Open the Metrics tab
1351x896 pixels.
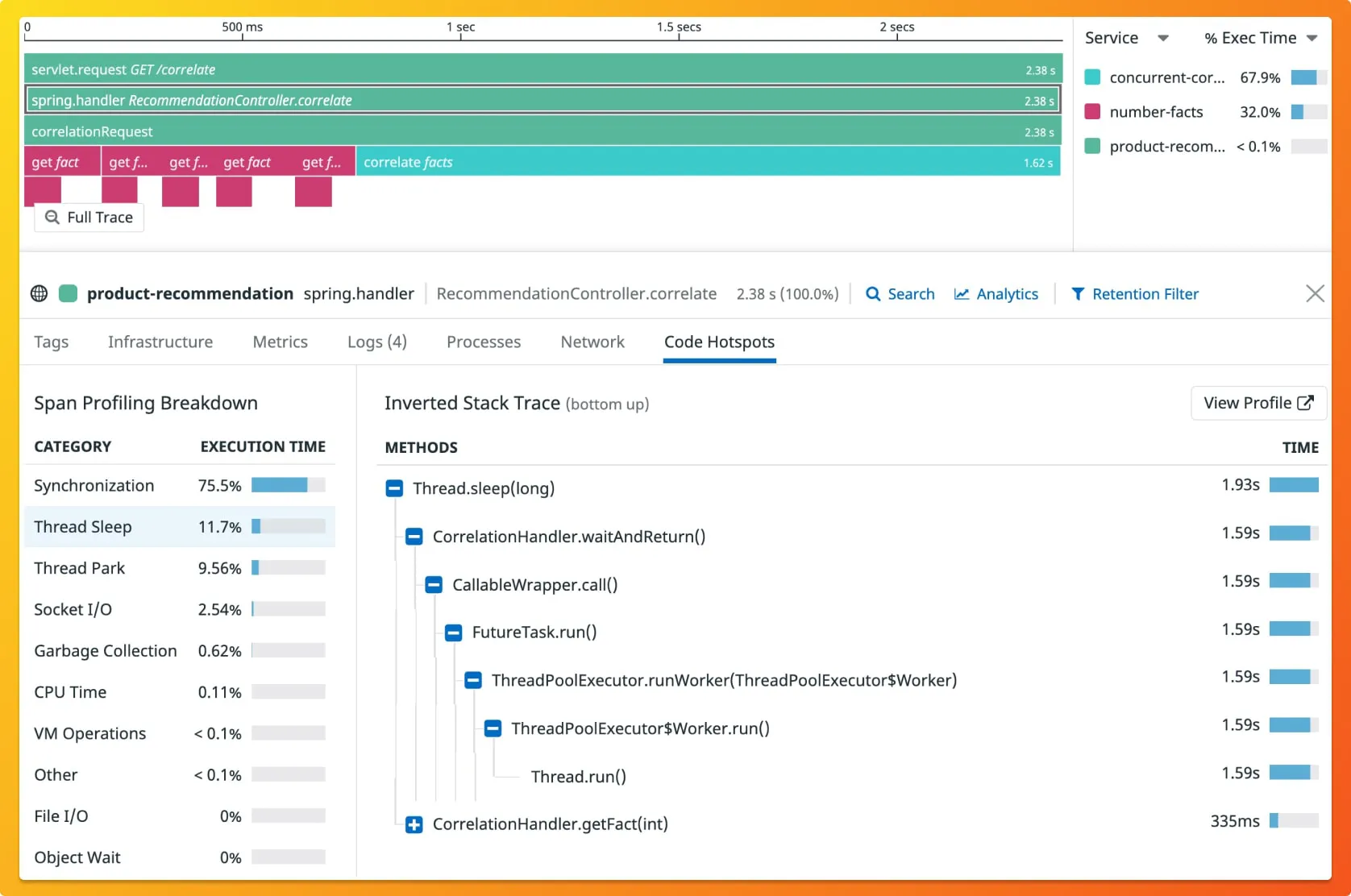point(281,342)
